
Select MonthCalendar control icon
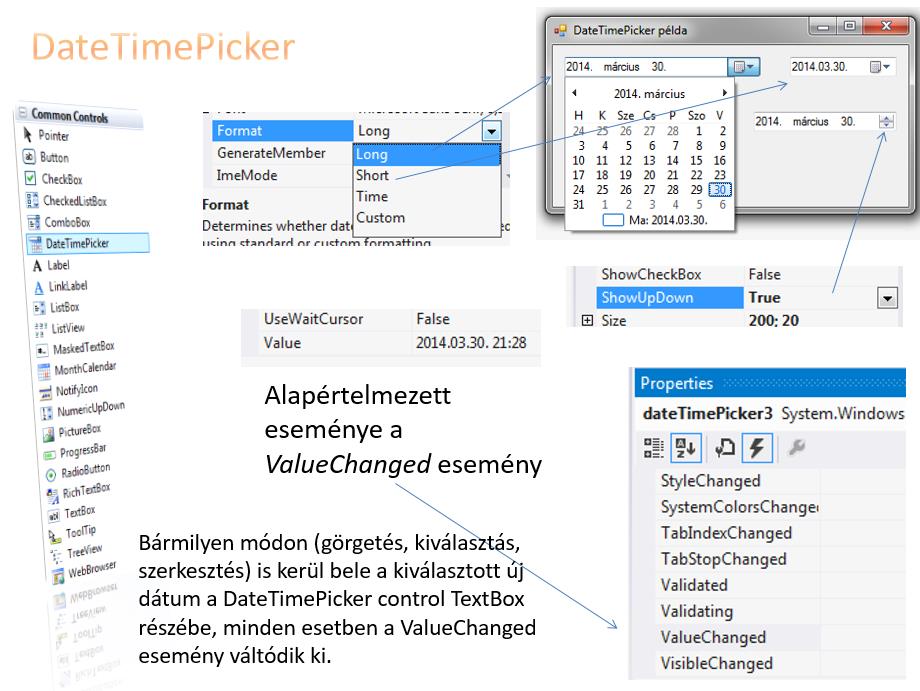click(x=44, y=371)
